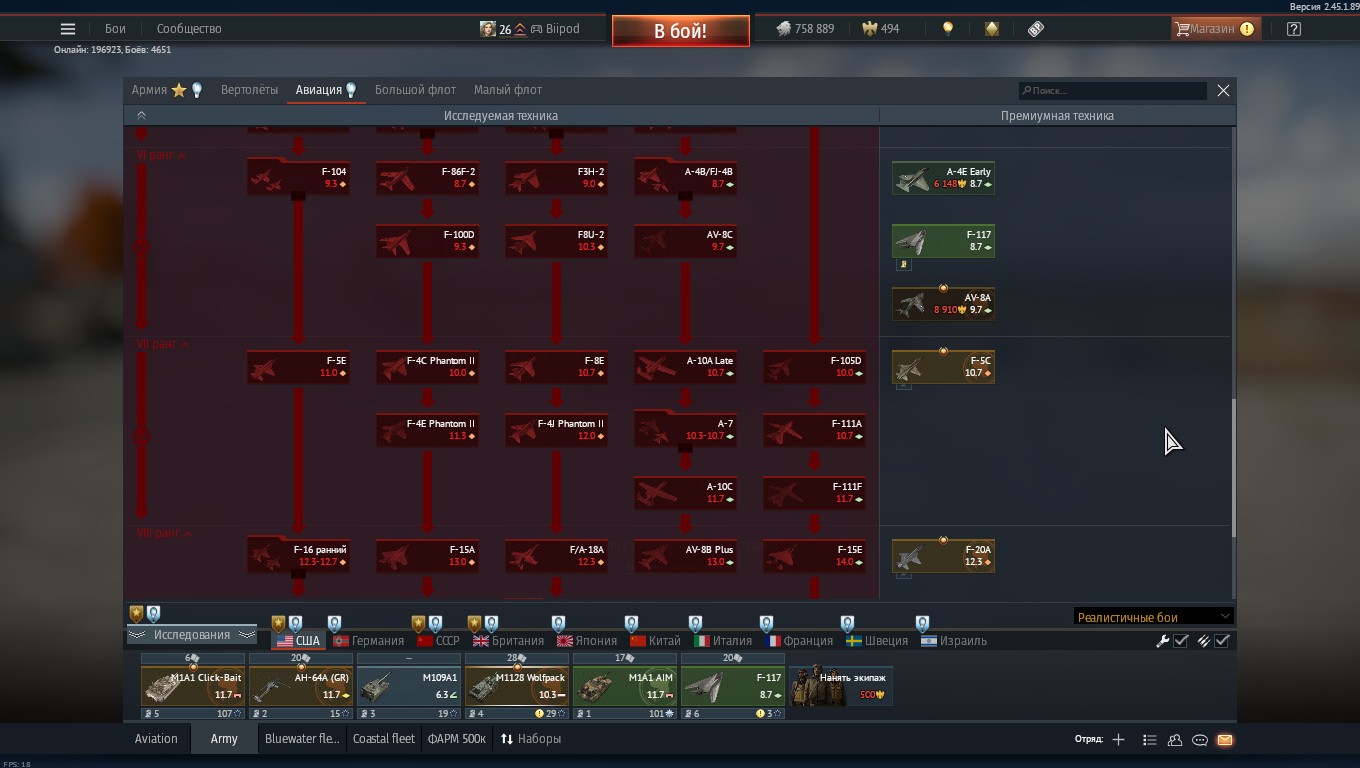Select M1128 Wolfpack crew slot
The width and height of the screenshot is (1360, 768).
tap(517, 686)
